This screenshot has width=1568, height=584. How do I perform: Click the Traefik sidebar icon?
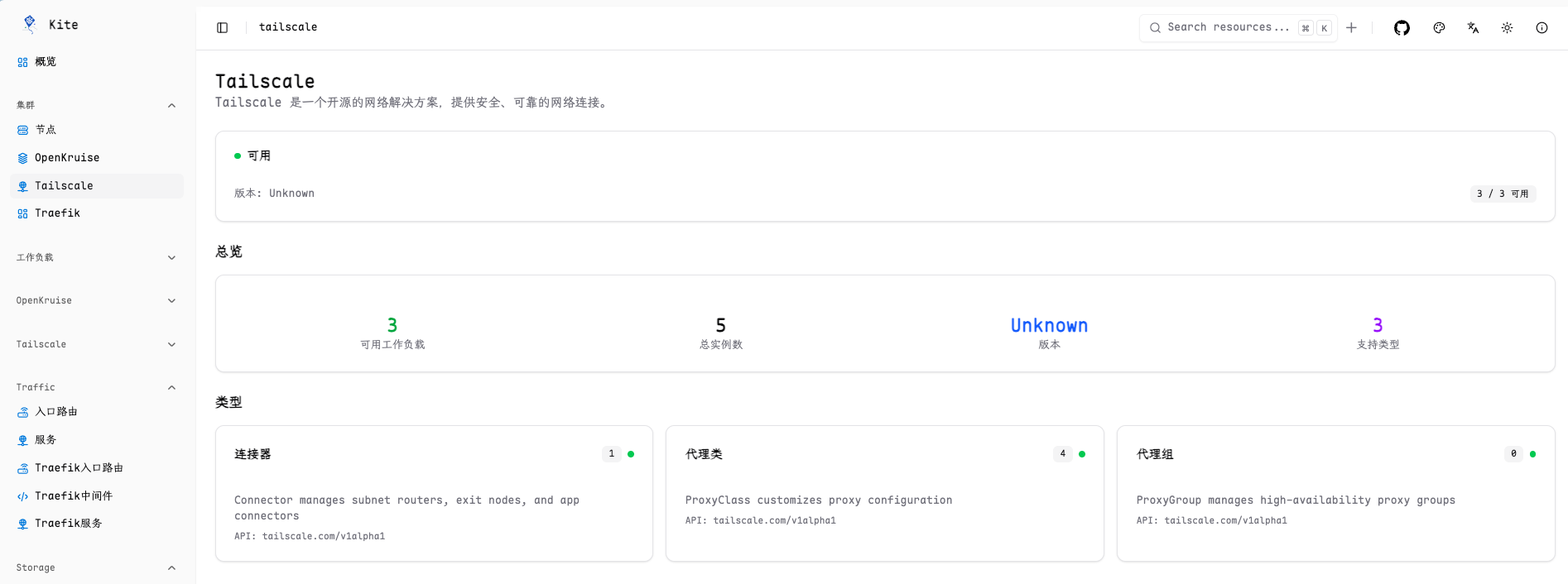coord(22,213)
